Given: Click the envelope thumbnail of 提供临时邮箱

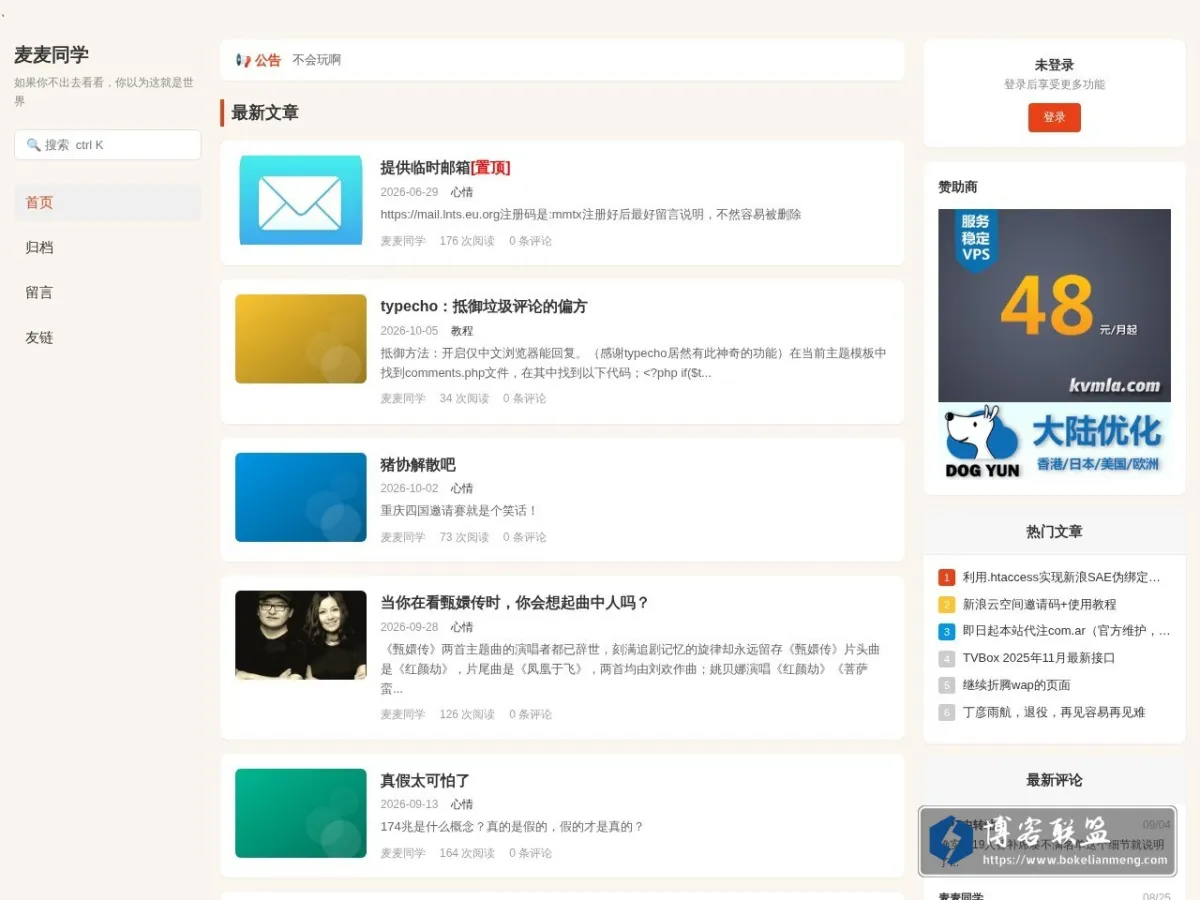Looking at the screenshot, I should pos(301,200).
